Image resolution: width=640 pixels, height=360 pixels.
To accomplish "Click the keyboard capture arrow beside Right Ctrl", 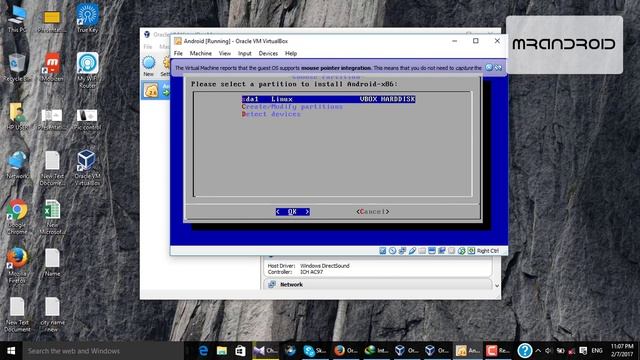I will [x=471, y=251].
